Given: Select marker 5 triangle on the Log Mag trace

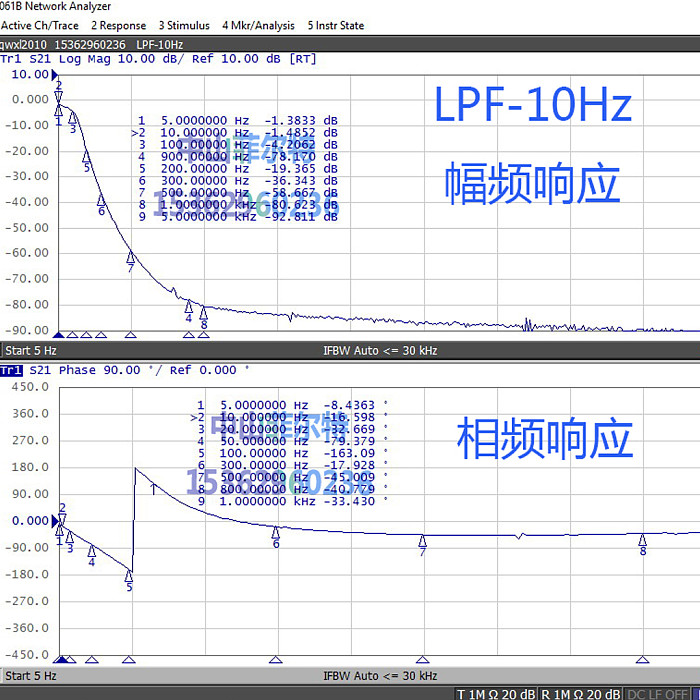Looking at the screenshot, I should tap(86, 157).
